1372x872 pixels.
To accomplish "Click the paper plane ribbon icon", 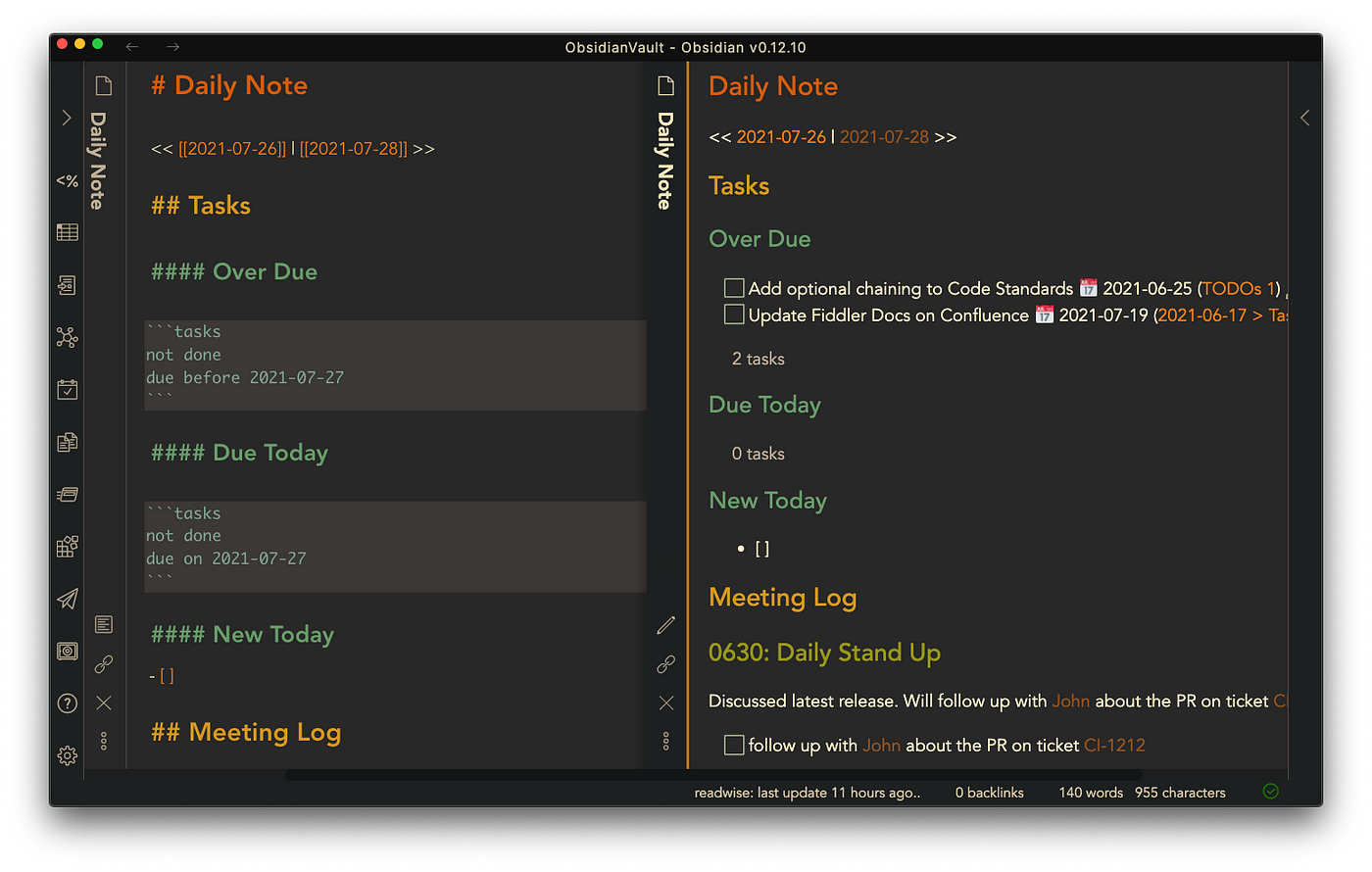I will (67, 599).
